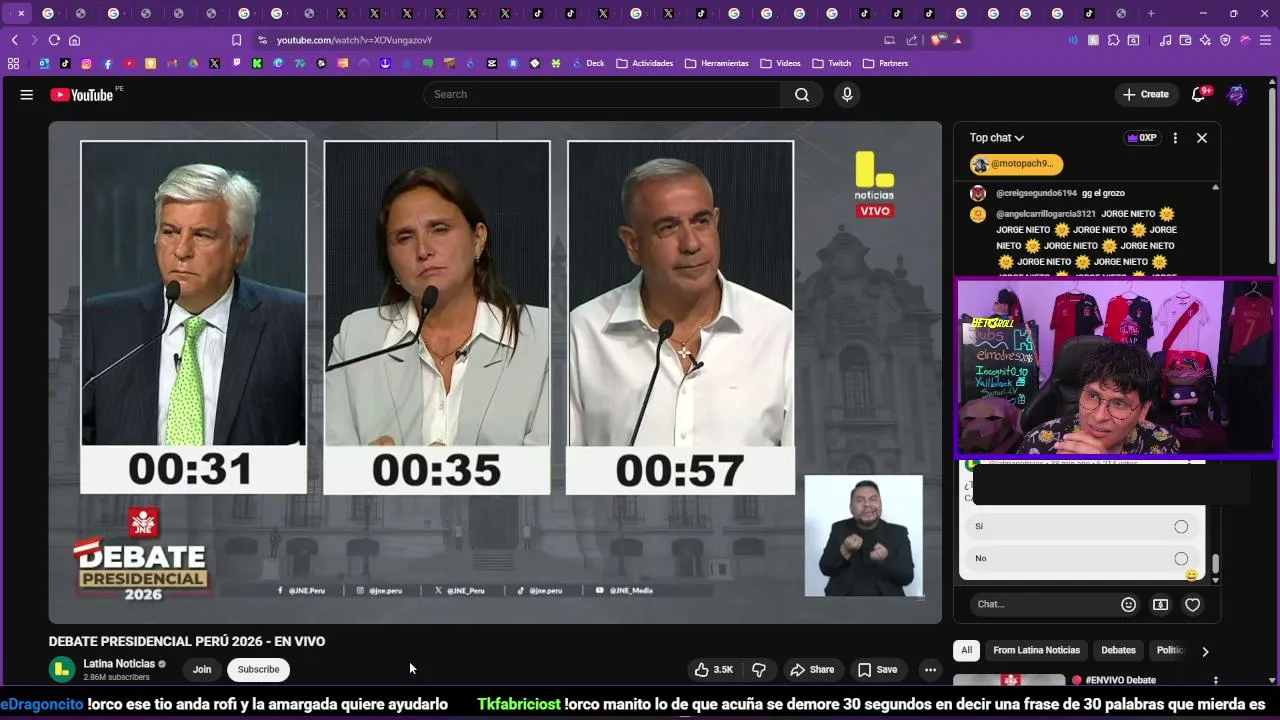Click the pinned @motopach9 chat chip
The width and height of the screenshot is (1280, 720).
pos(1016,164)
